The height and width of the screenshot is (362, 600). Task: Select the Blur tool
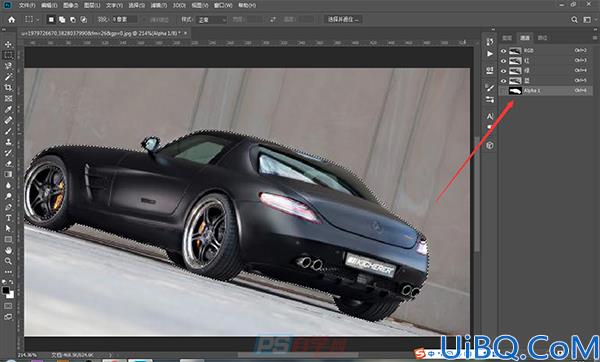click(x=8, y=185)
